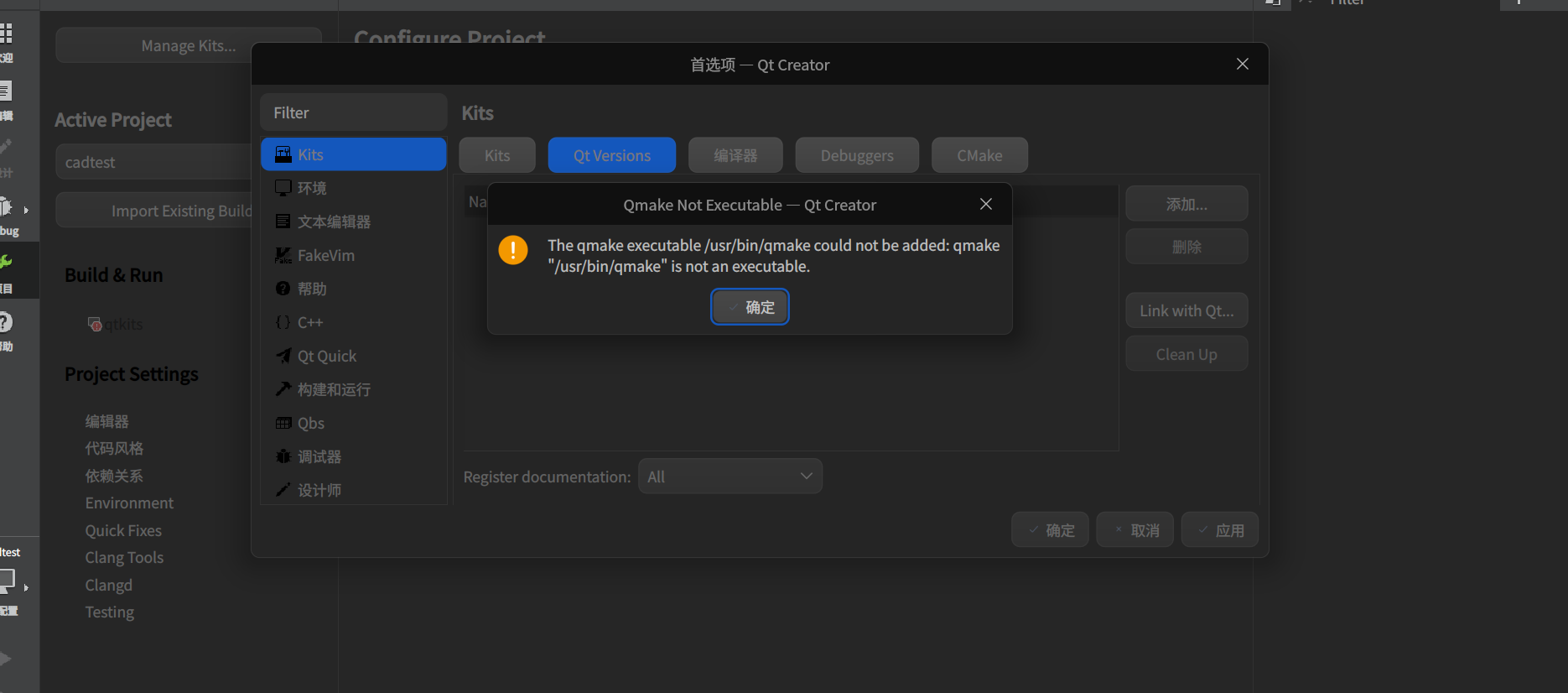Click the Link with Qt... button
The image size is (1568, 693).
click(1186, 310)
